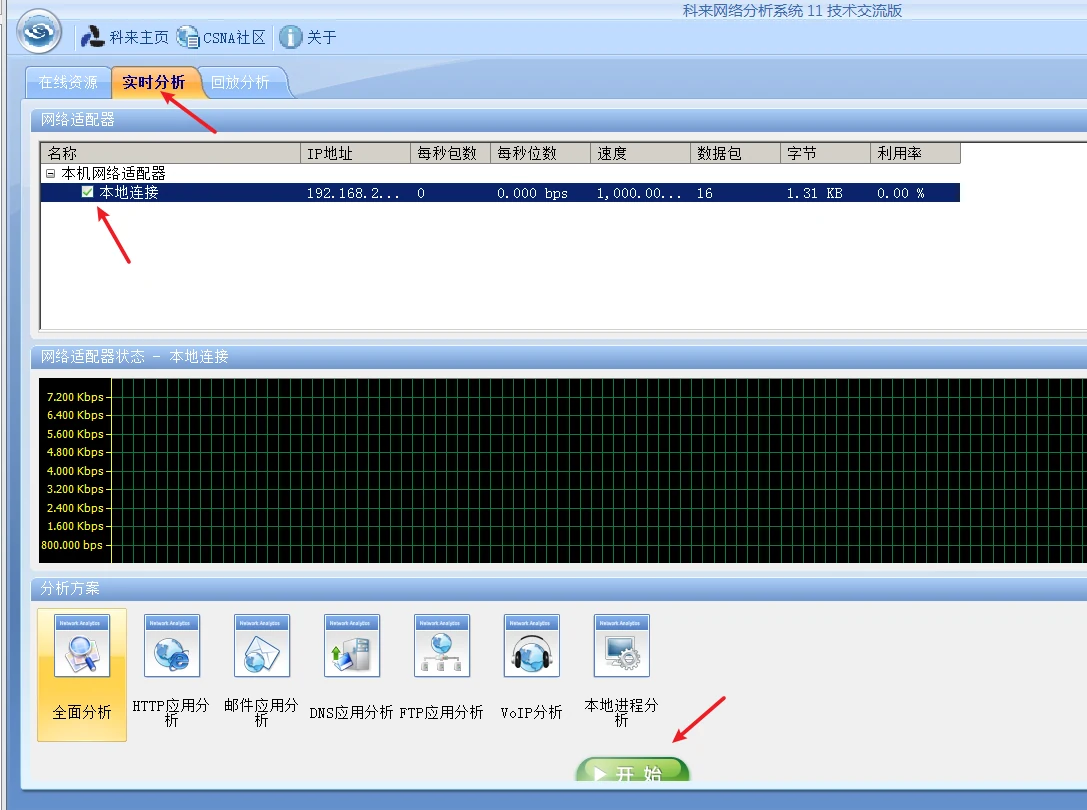Click the 0.000 bps cell
The height and width of the screenshot is (810, 1087).
tap(532, 193)
